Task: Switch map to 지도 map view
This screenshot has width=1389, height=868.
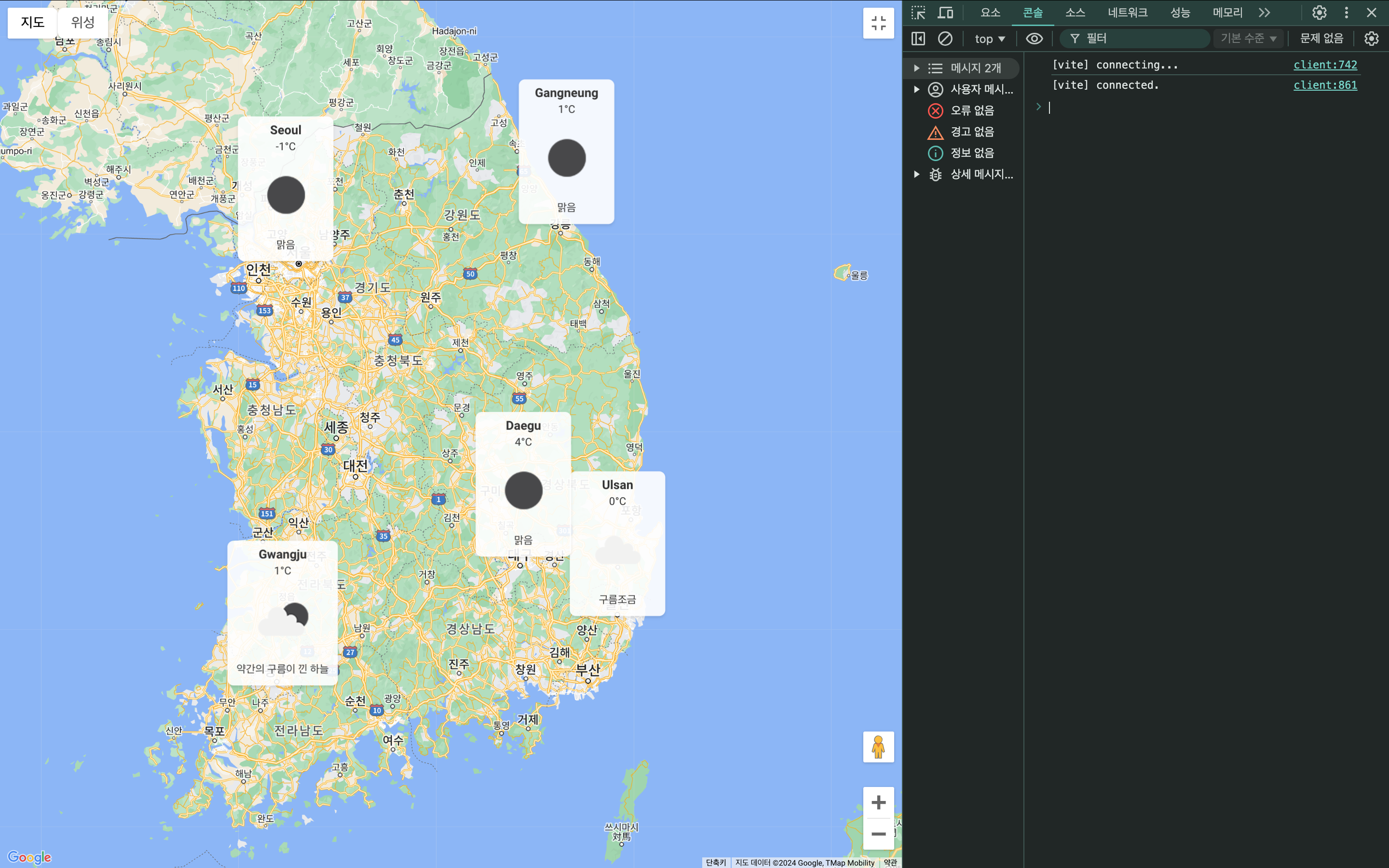Action: pos(33,22)
